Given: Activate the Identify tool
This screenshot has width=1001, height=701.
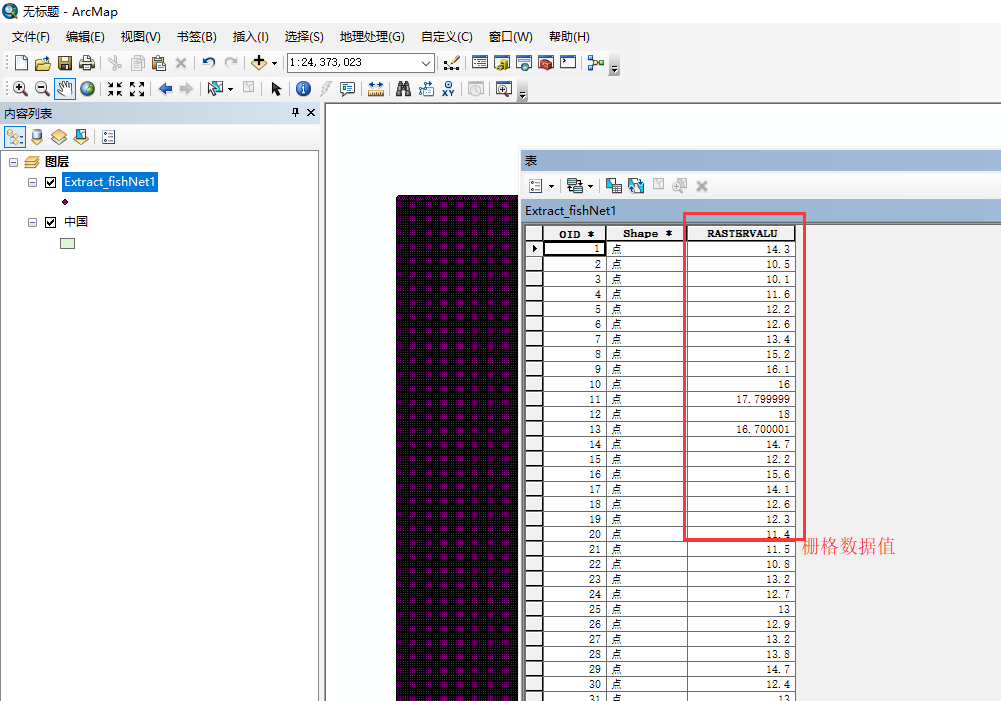Looking at the screenshot, I should 303,89.
